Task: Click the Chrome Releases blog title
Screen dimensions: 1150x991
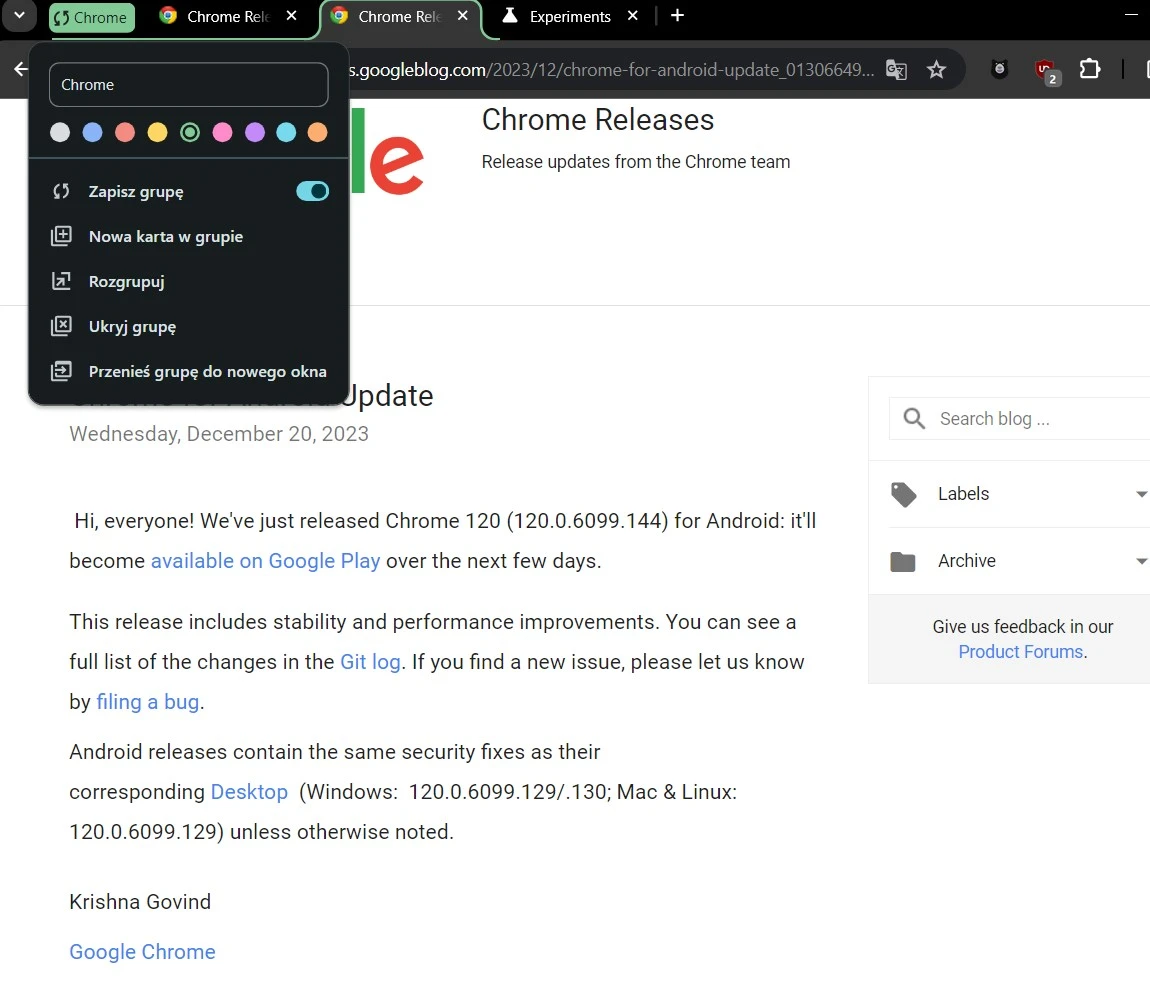Action: [598, 120]
